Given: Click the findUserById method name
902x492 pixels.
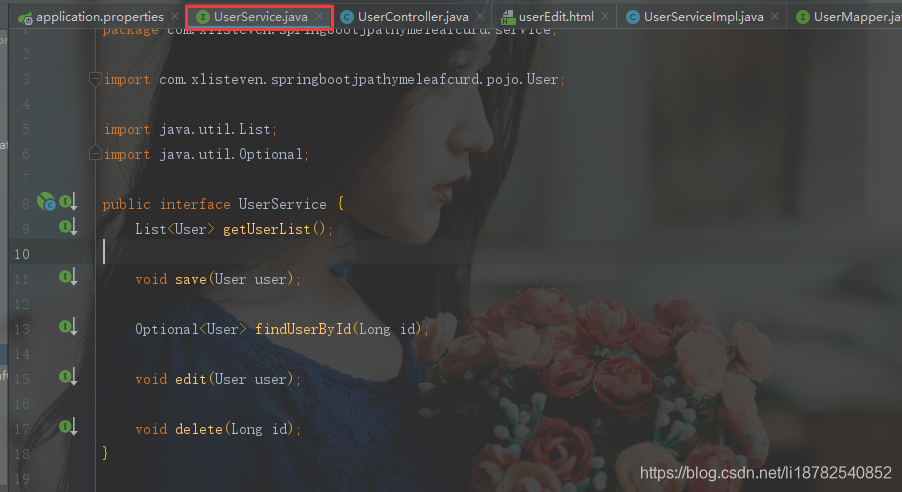Looking at the screenshot, I should pyautogui.click(x=303, y=329).
